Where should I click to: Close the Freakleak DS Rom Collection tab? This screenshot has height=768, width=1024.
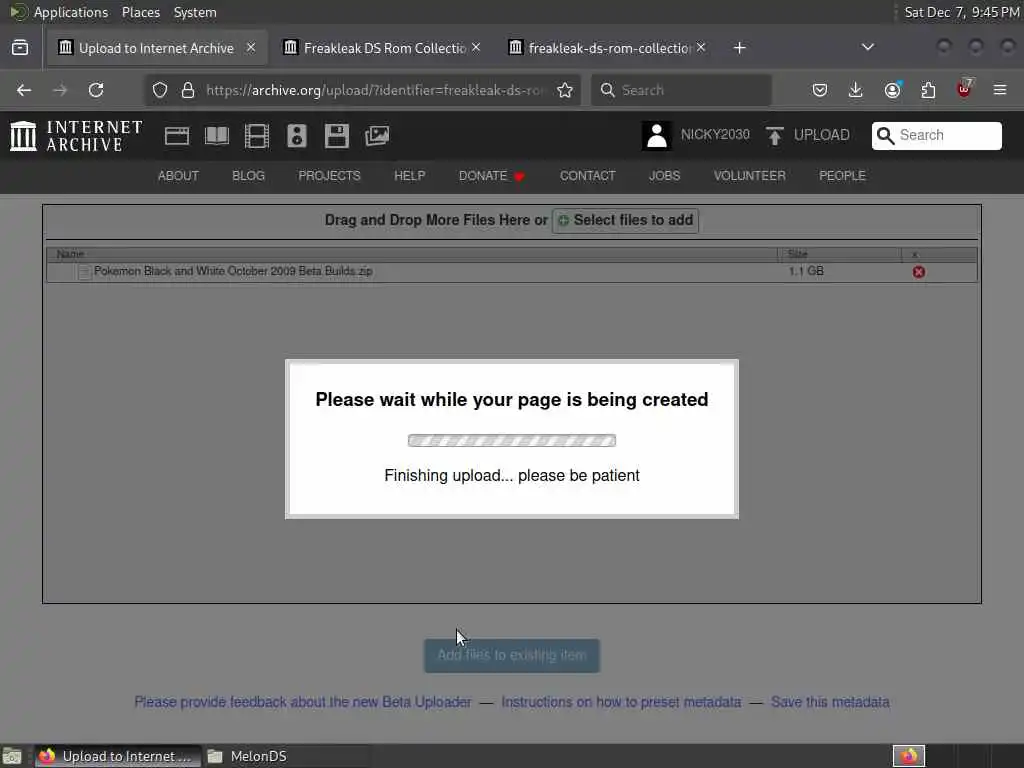476,48
